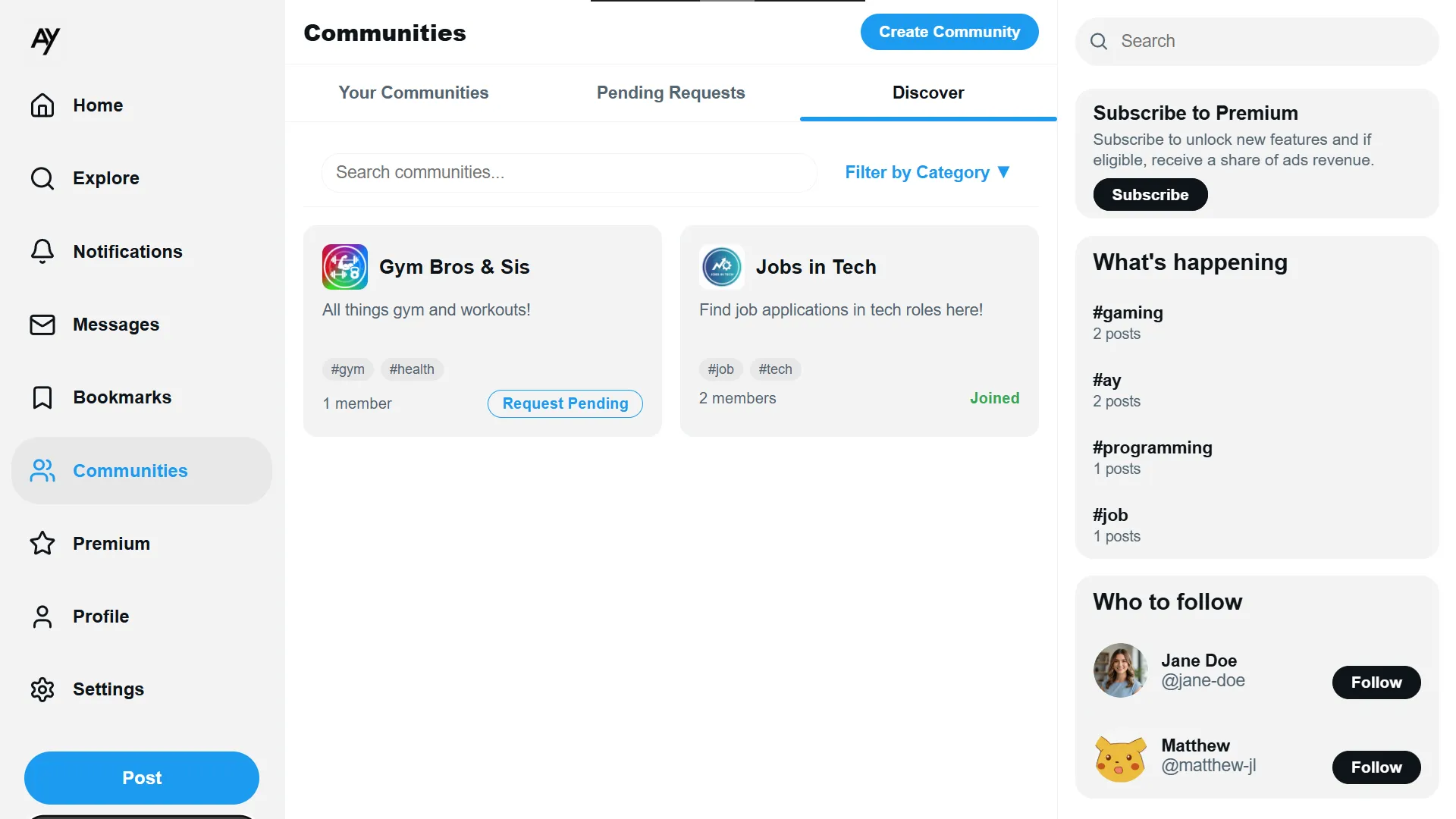Click Matthew's Pikachu avatar
The height and width of the screenshot is (819, 1456).
click(1120, 757)
